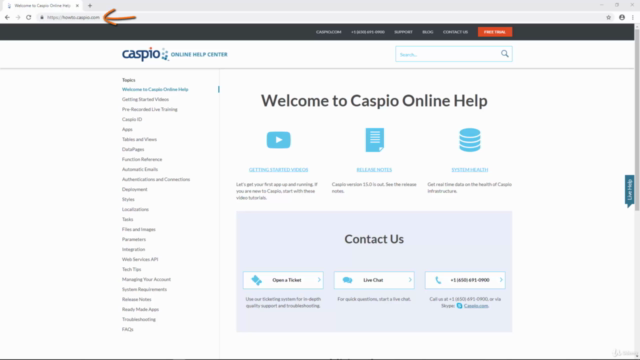Click the search magnifier icon
The image size is (640, 360).
point(504,54)
